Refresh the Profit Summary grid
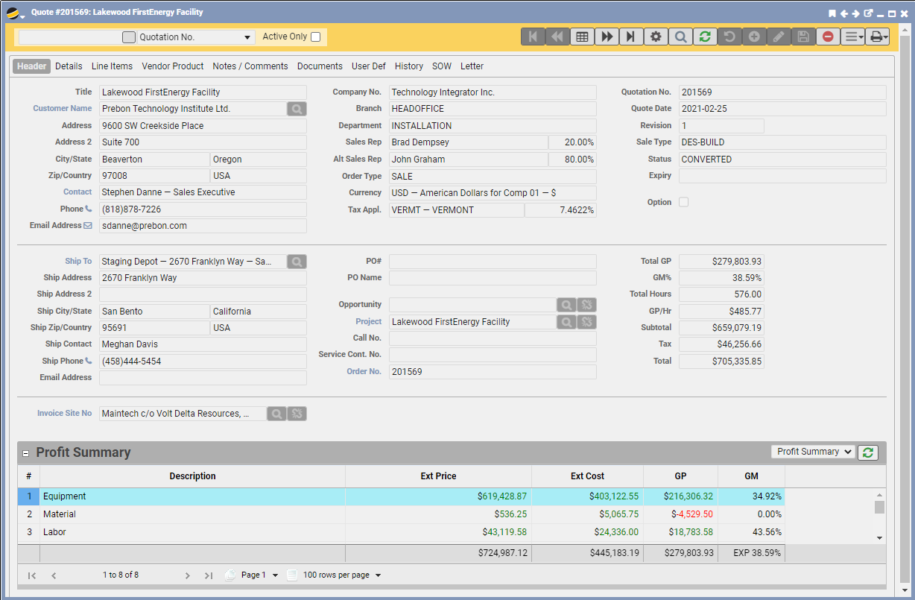This screenshot has height=600, width=915. tap(869, 452)
